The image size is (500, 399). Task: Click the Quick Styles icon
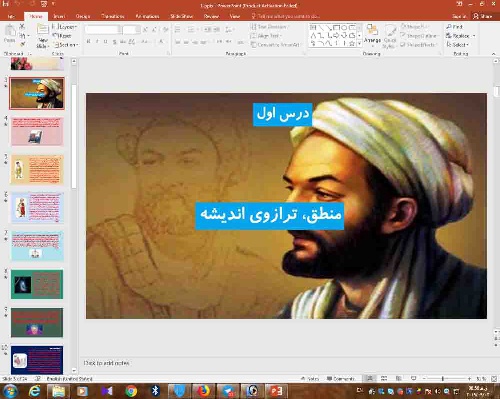pos(390,36)
